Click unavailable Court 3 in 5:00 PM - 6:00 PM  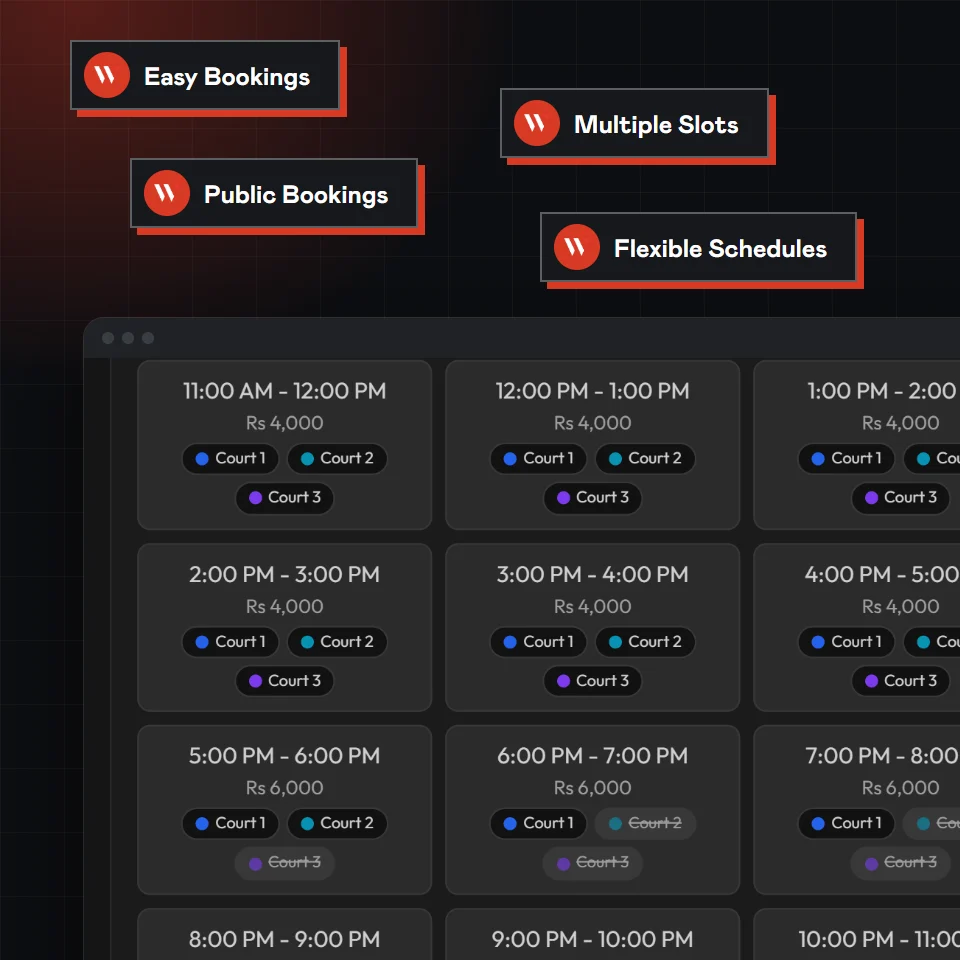point(285,863)
